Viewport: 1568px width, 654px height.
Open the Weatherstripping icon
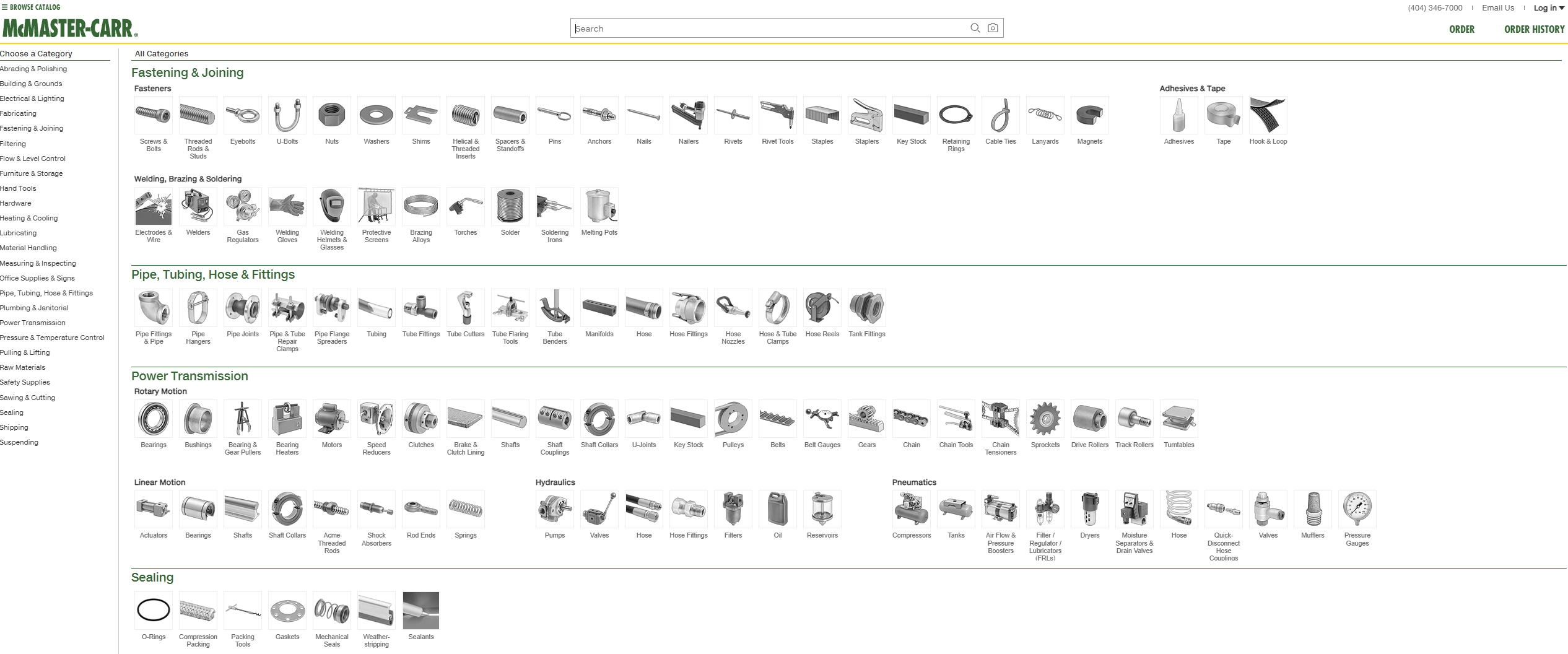pyautogui.click(x=377, y=611)
